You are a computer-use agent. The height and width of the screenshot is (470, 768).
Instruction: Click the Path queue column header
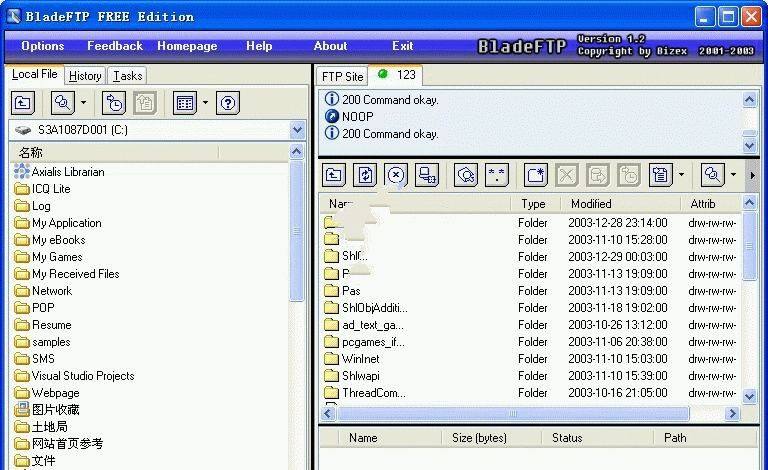705,438
